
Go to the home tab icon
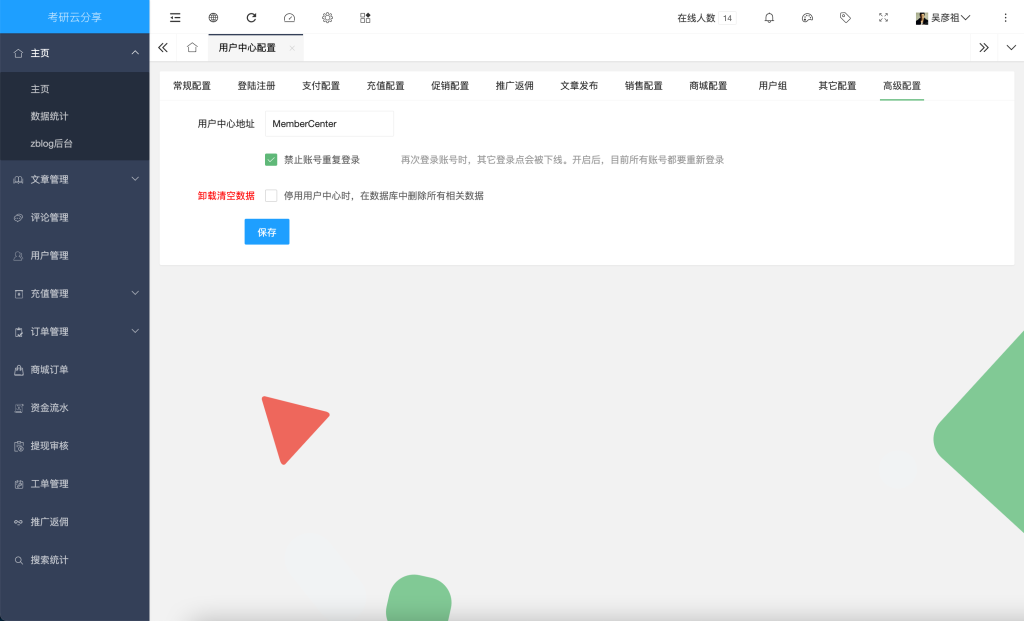tap(192, 47)
